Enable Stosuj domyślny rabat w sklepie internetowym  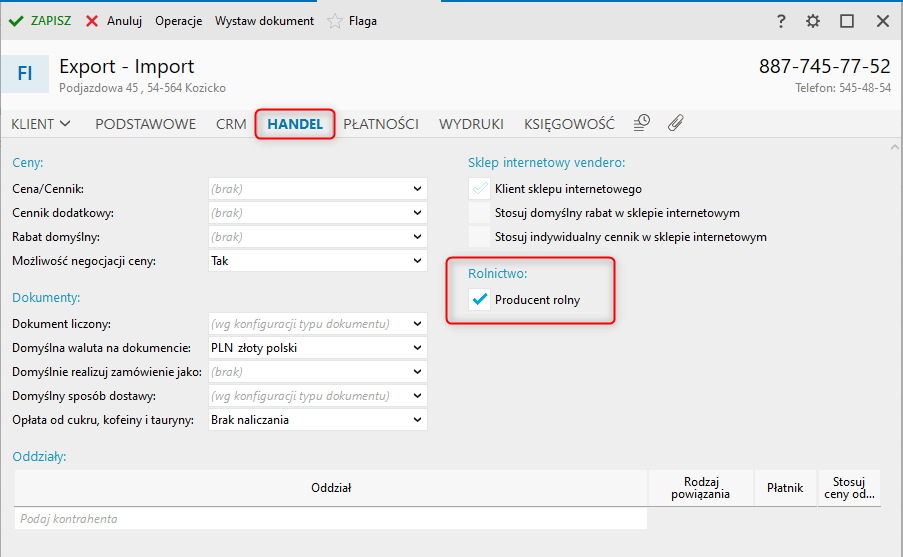click(480, 213)
